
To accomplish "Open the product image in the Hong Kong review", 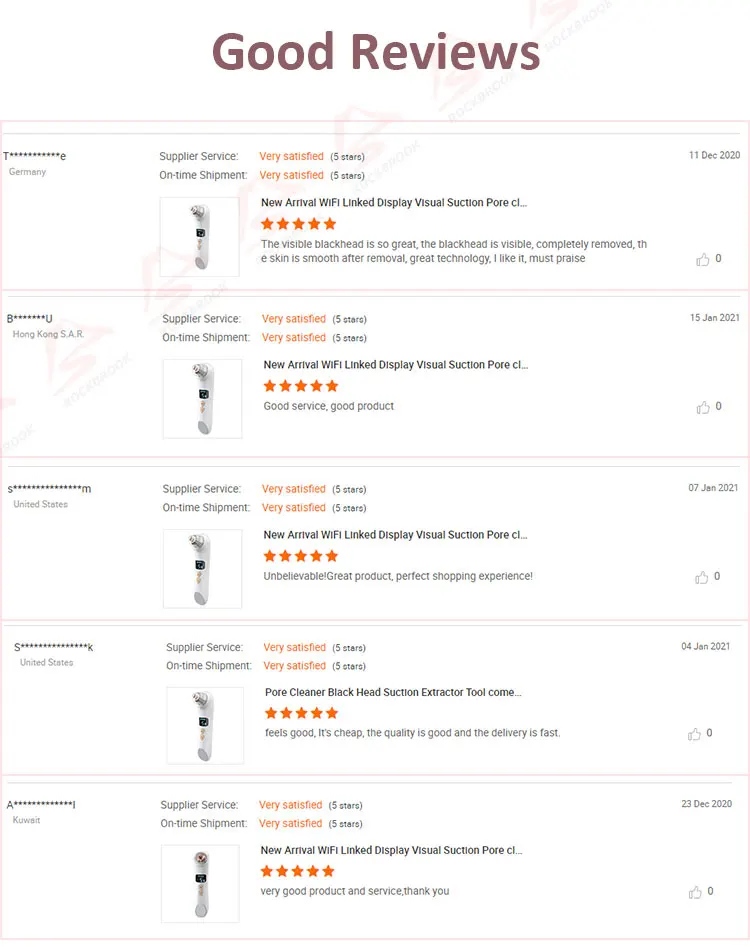I will coord(203,399).
